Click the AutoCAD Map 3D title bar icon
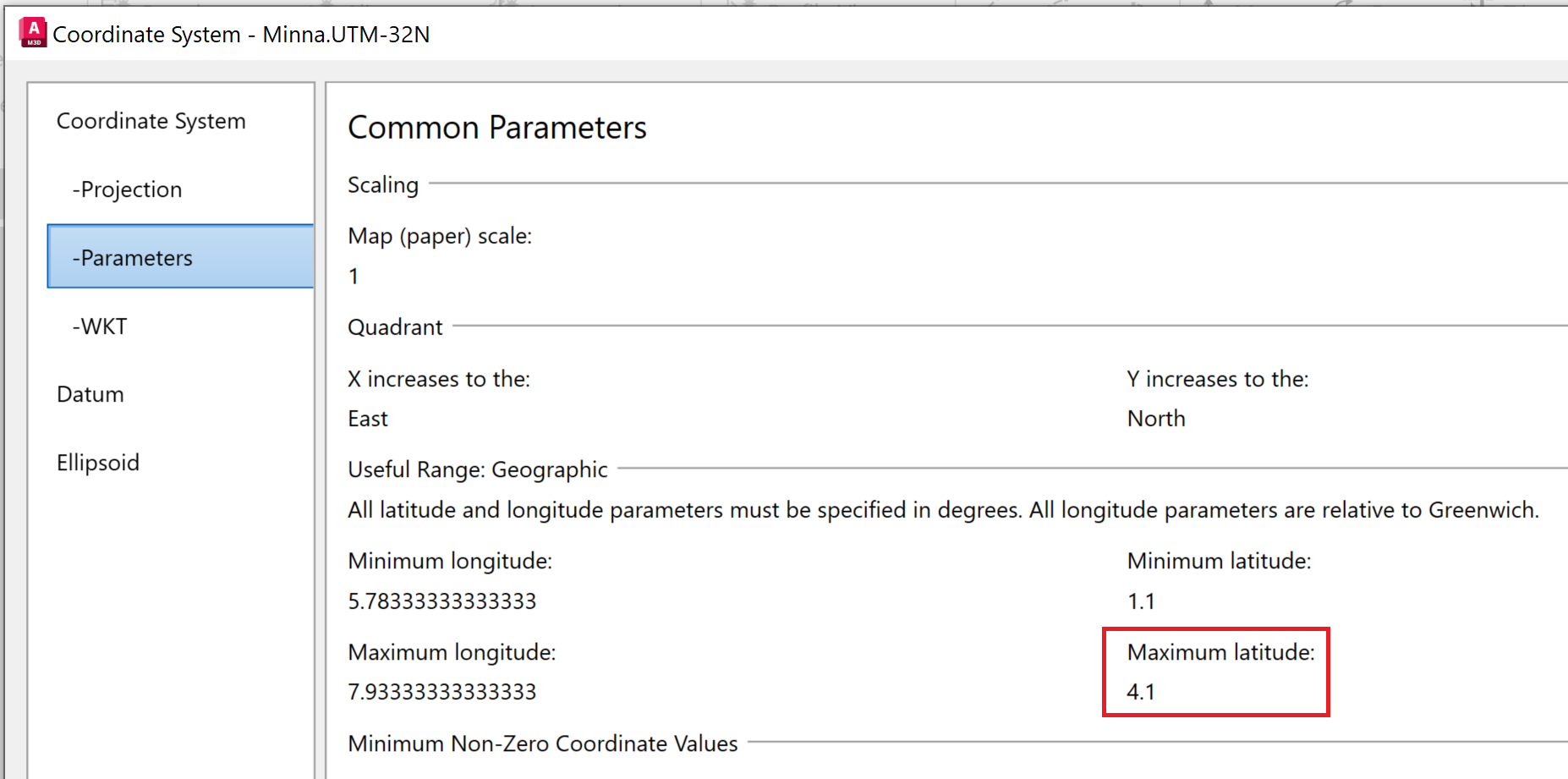The height and width of the screenshot is (779, 1568). click(33, 32)
